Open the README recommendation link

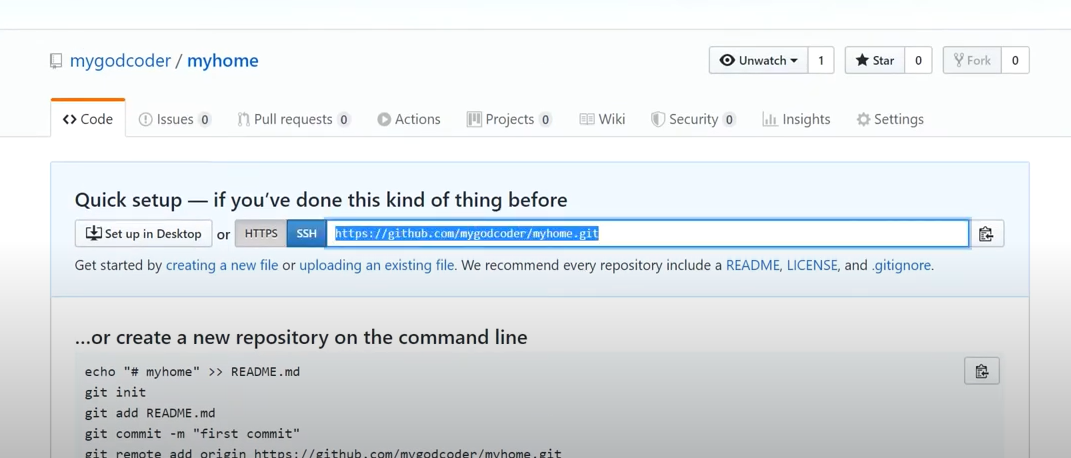[x=753, y=266]
